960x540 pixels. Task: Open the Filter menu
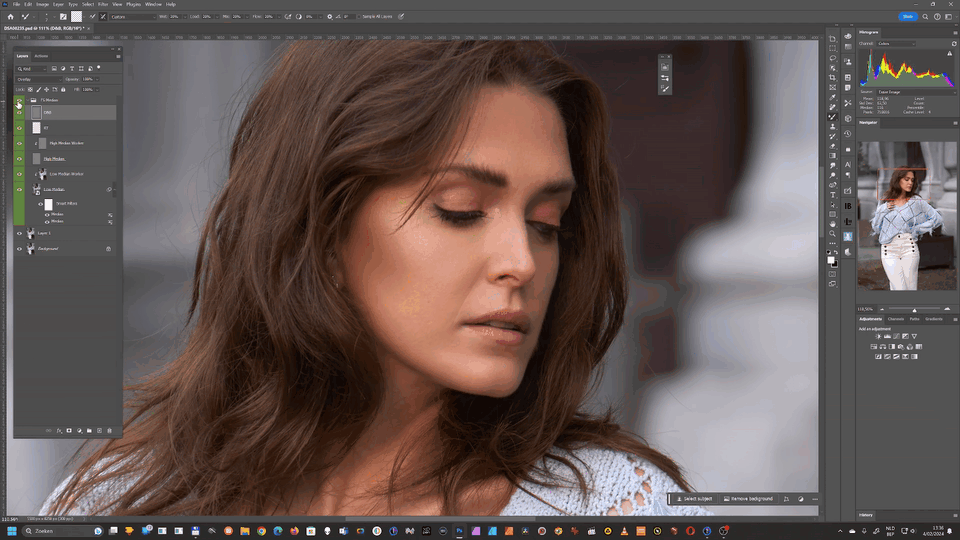click(x=103, y=4)
